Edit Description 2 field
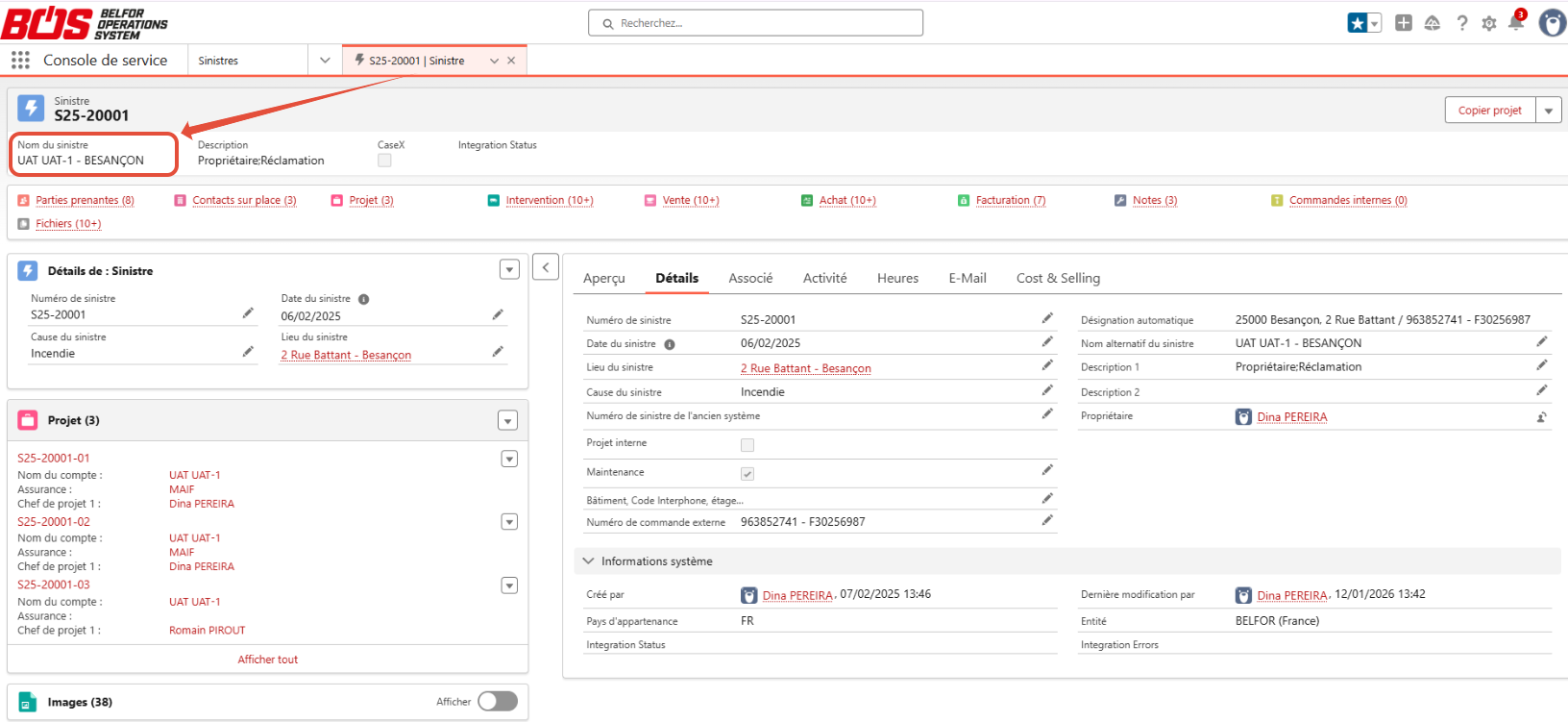1568x722 pixels. (x=1541, y=390)
